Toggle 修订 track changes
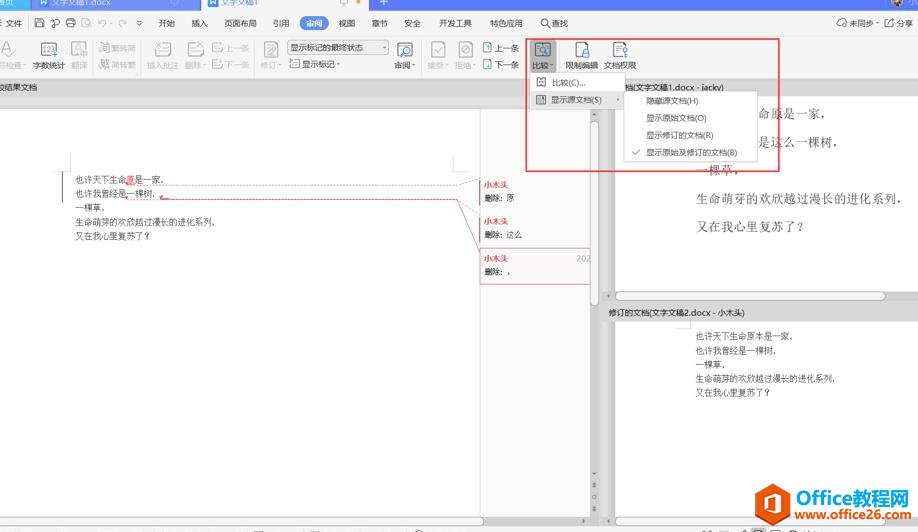Image resolution: width=918 pixels, height=532 pixels. (x=270, y=56)
